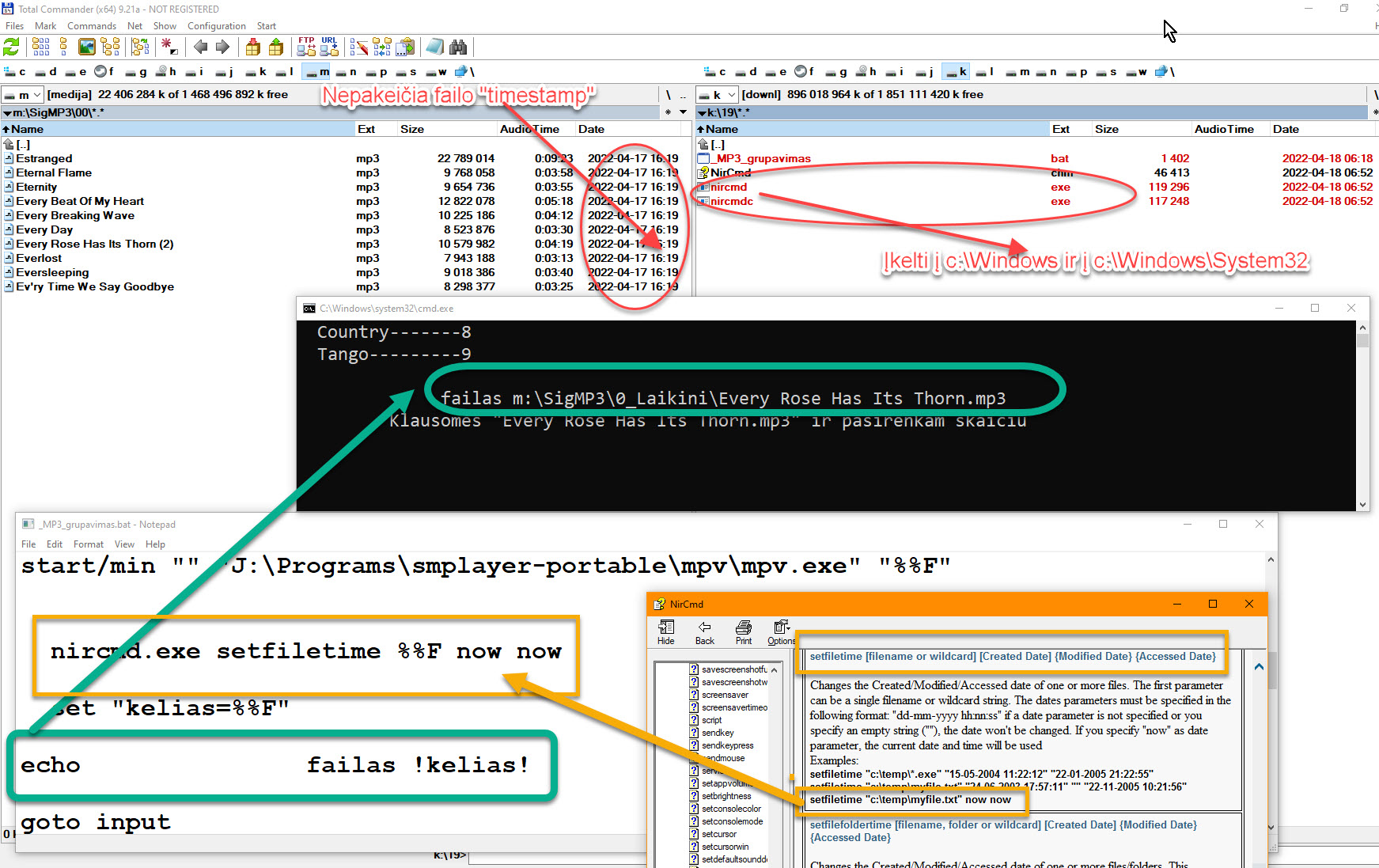Open the binoculars Search files icon
The image size is (1379, 868).
click(x=458, y=47)
